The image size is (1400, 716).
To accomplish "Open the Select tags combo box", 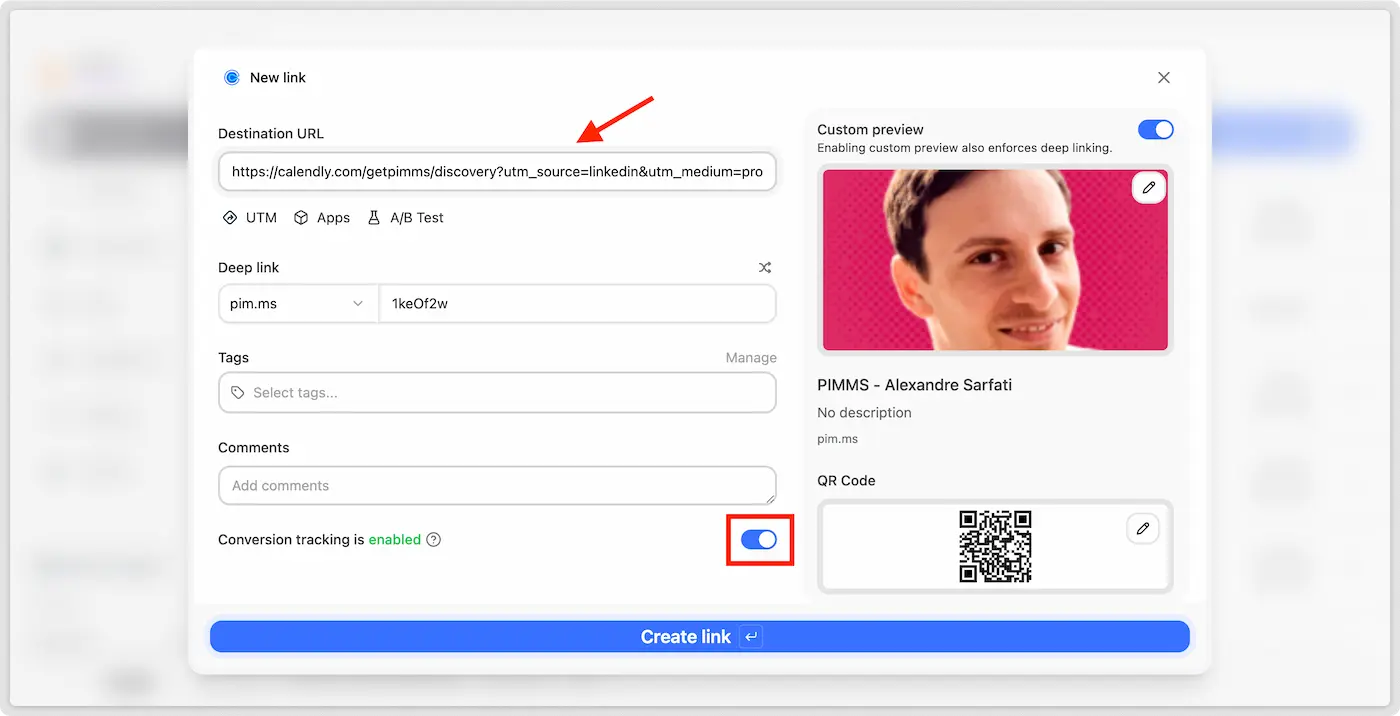I will pos(497,393).
